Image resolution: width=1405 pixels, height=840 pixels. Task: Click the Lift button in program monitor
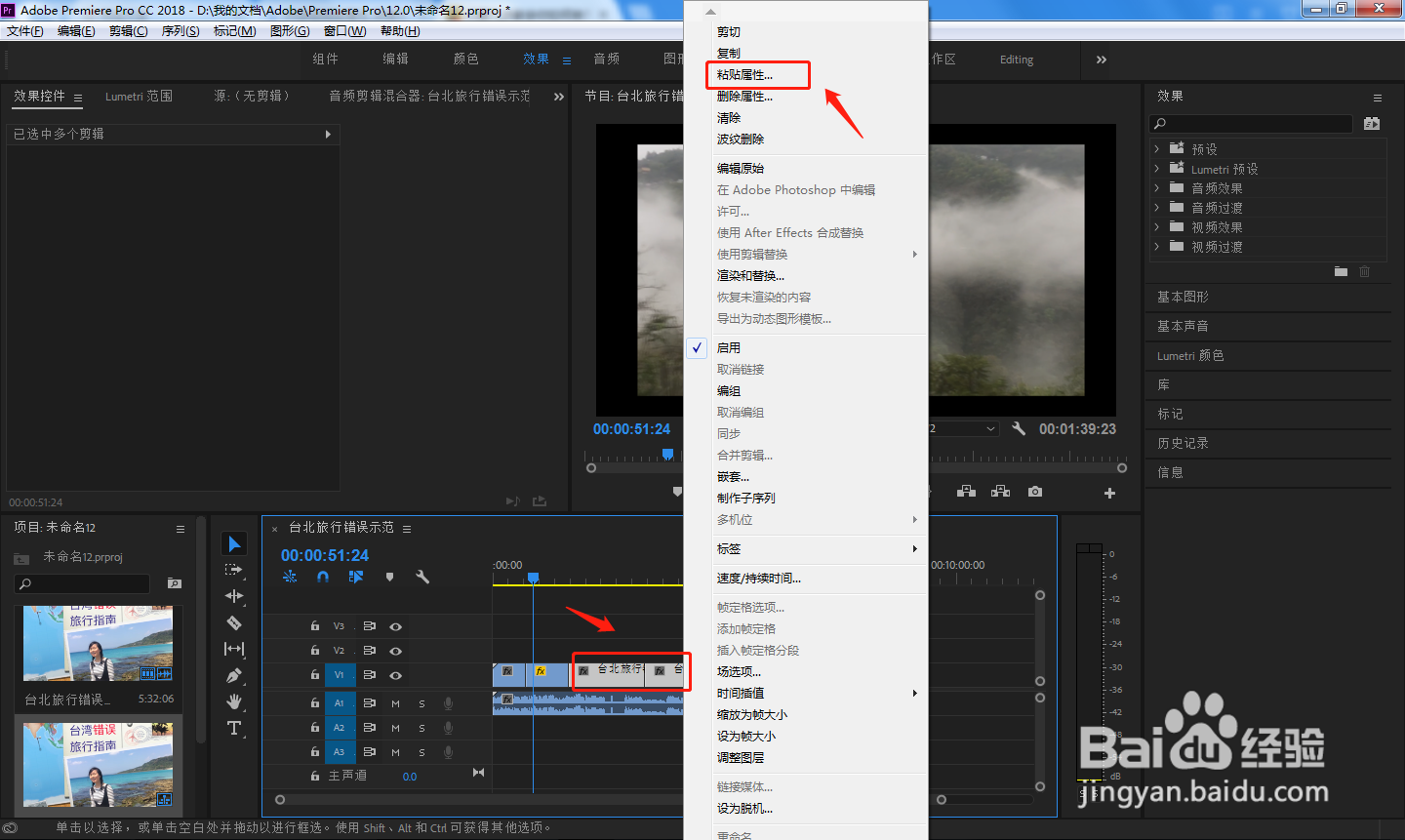966,492
